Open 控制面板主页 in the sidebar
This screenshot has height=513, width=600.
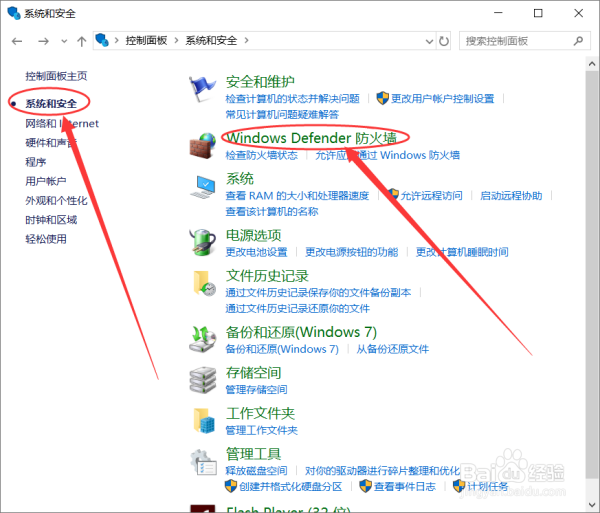(56, 76)
